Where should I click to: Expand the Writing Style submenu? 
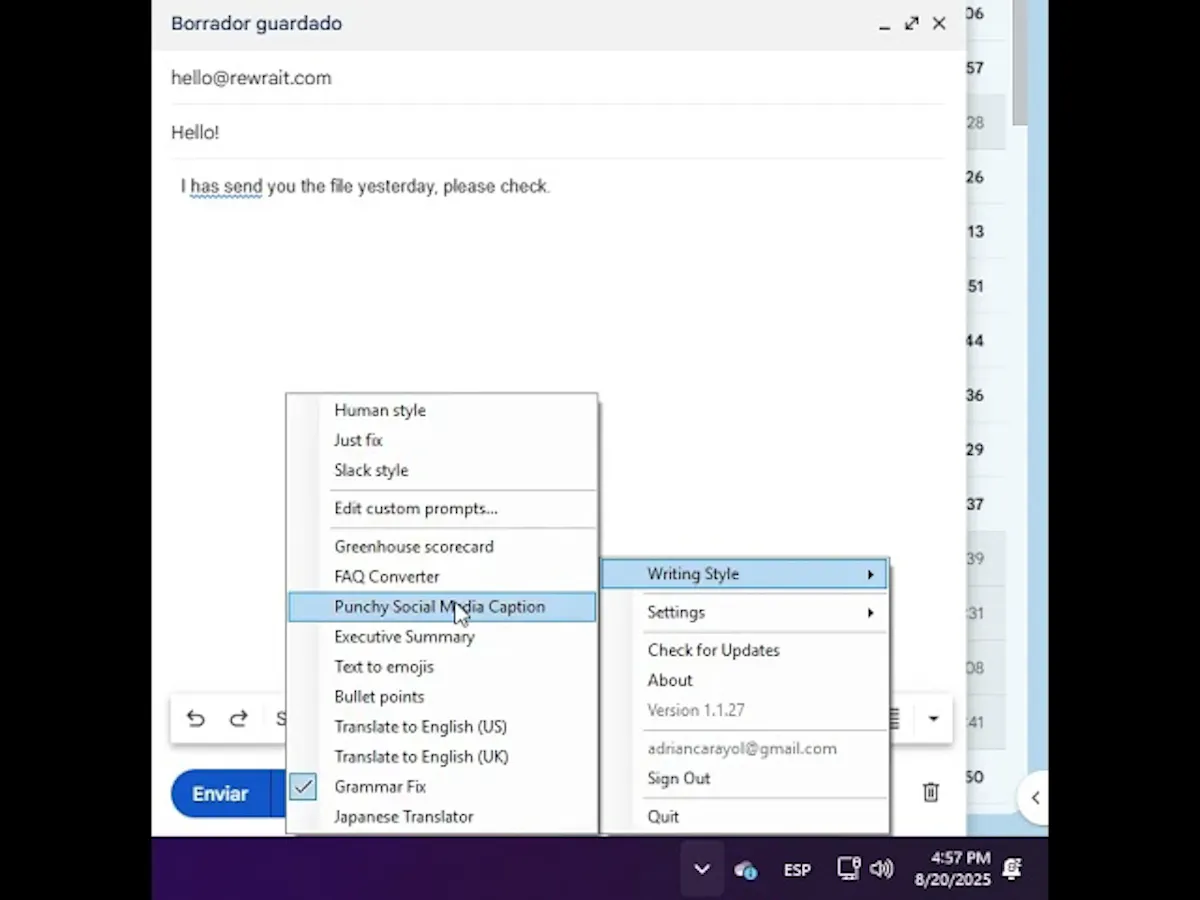point(743,574)
